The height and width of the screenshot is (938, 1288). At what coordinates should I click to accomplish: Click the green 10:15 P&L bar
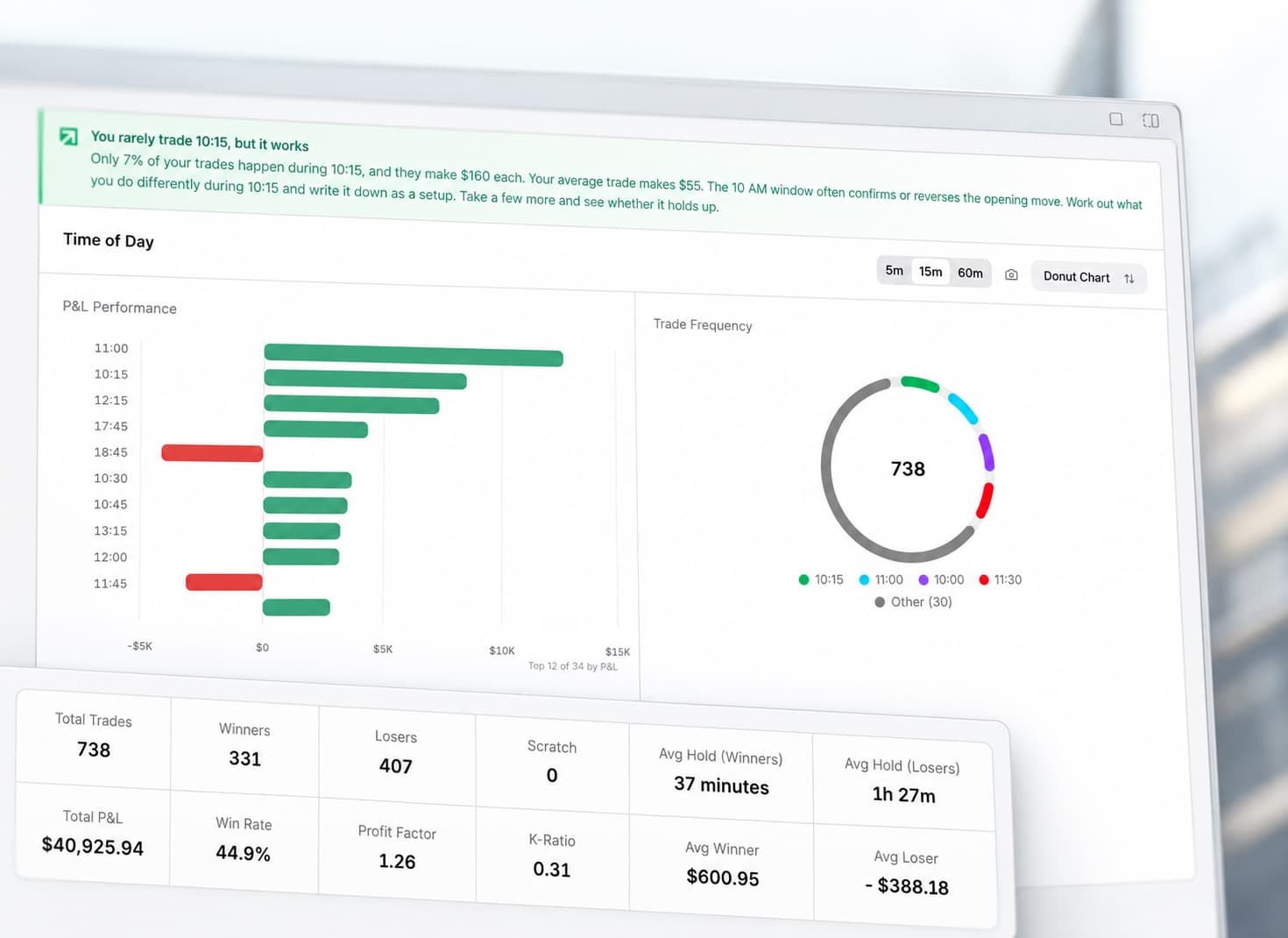[x=365, y=379]
